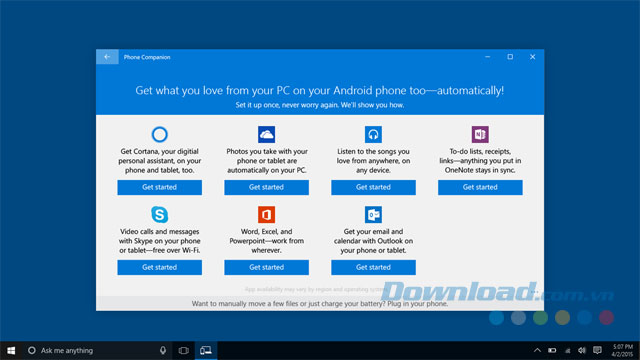
Task: Get started with Cortana
Action: 160,187
